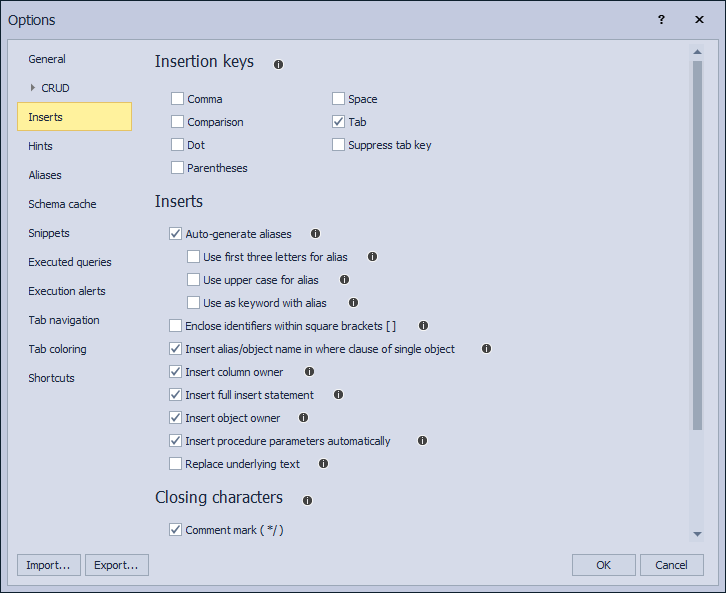The image size is (726, 593).
Task: Confirm options with OK button
Action: [603, 565]
